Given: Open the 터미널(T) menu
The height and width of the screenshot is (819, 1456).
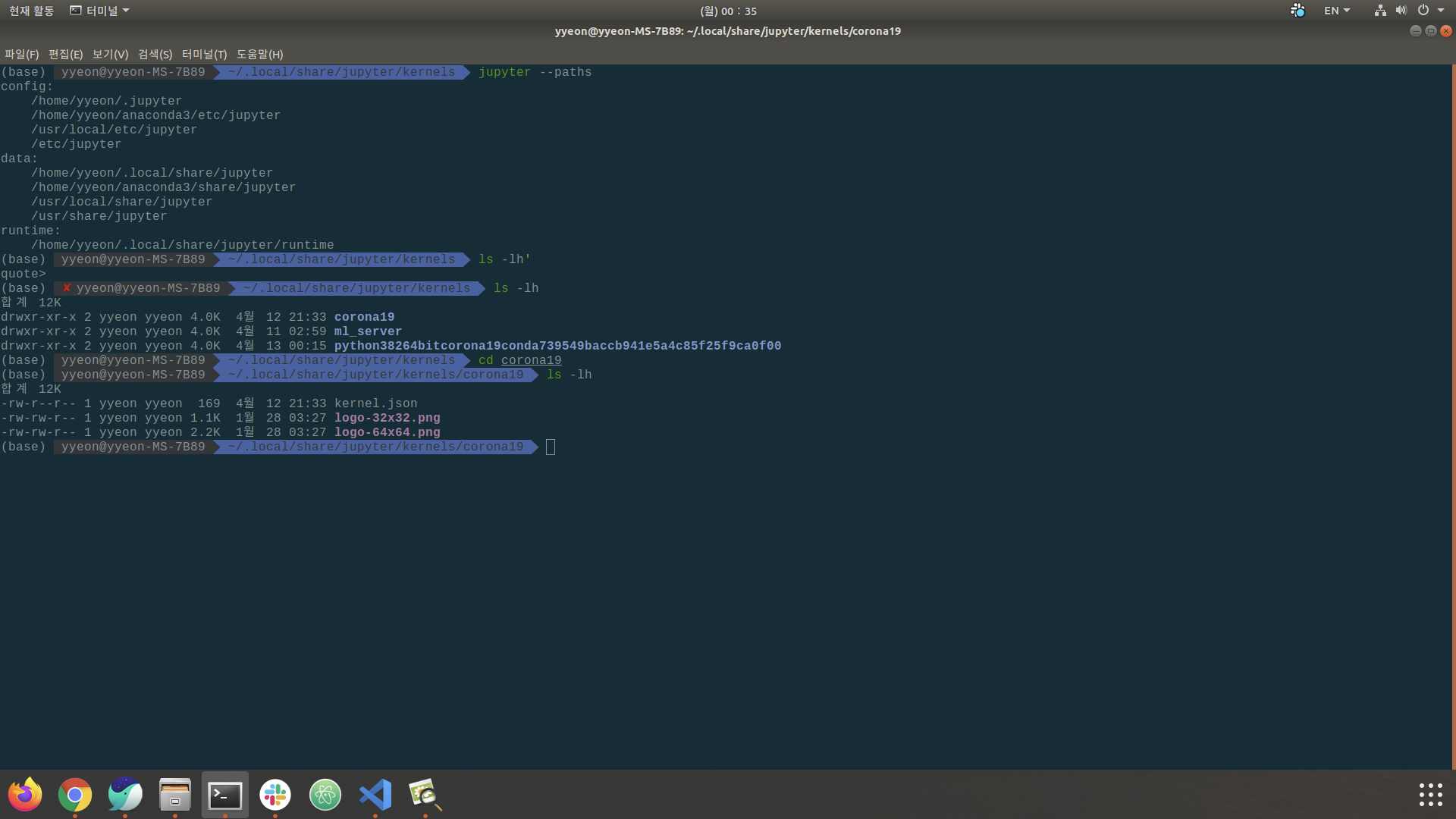Looking at the screenshot, I should (204, 54).
